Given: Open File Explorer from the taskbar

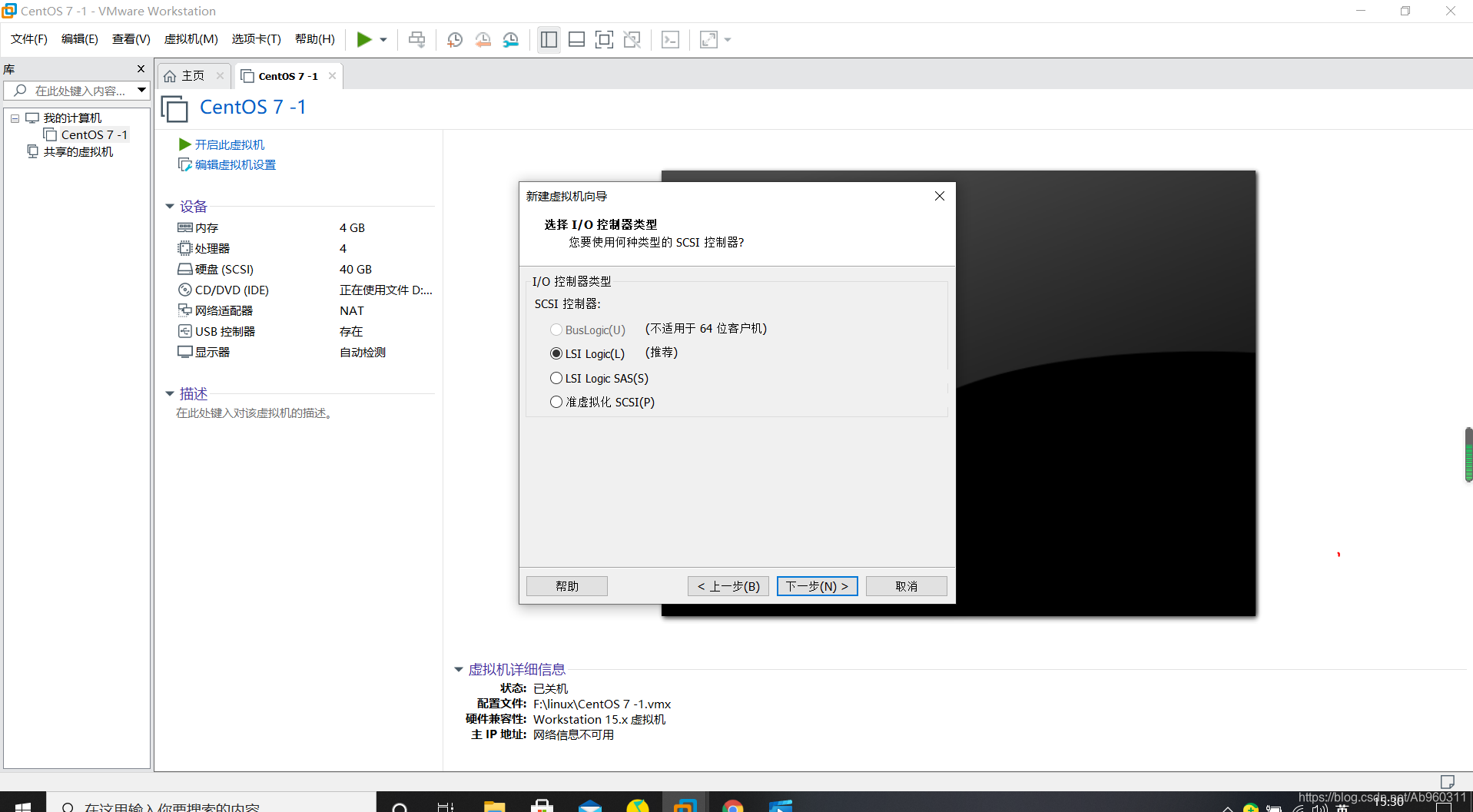Looking at the screenshot, I should (494, 806).
